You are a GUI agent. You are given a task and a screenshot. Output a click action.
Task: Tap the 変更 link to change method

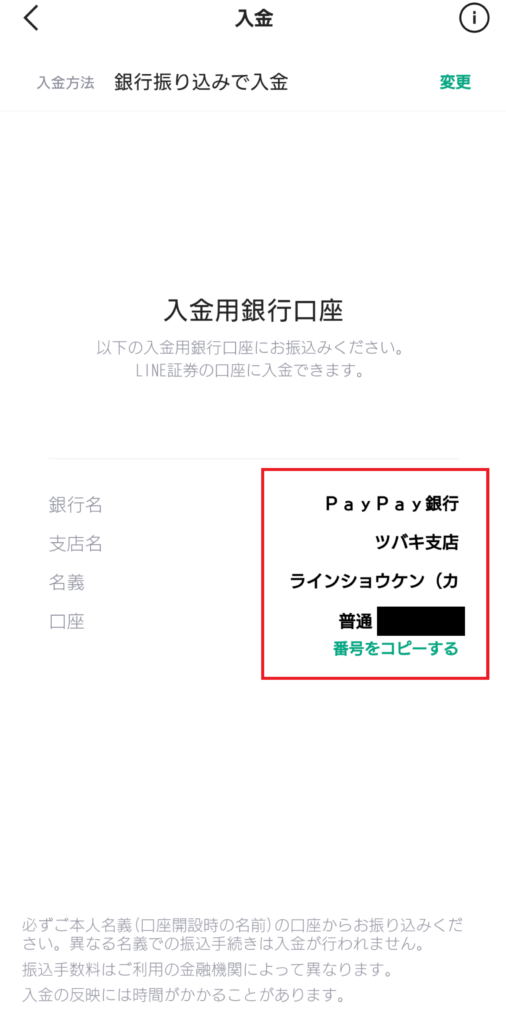pyautogui.click(x=455, y=82)
